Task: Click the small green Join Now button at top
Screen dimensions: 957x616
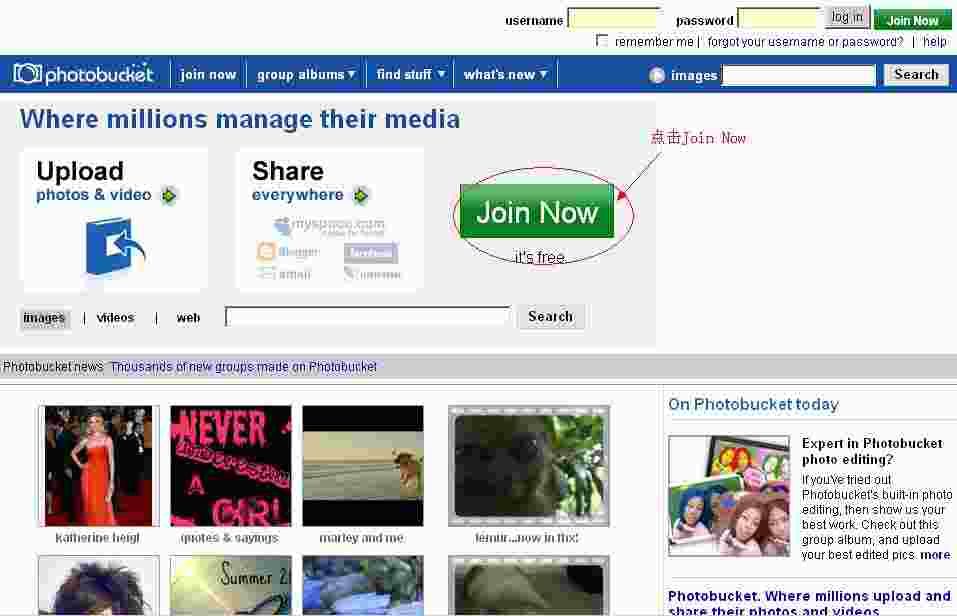Action: pyautogui.click(x=912, y=20)
